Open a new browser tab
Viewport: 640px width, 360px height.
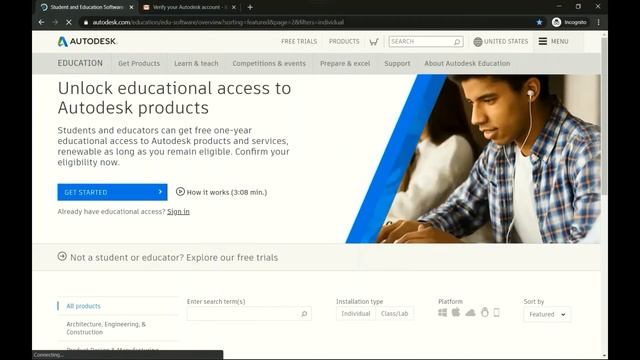(x=250, y=7)
